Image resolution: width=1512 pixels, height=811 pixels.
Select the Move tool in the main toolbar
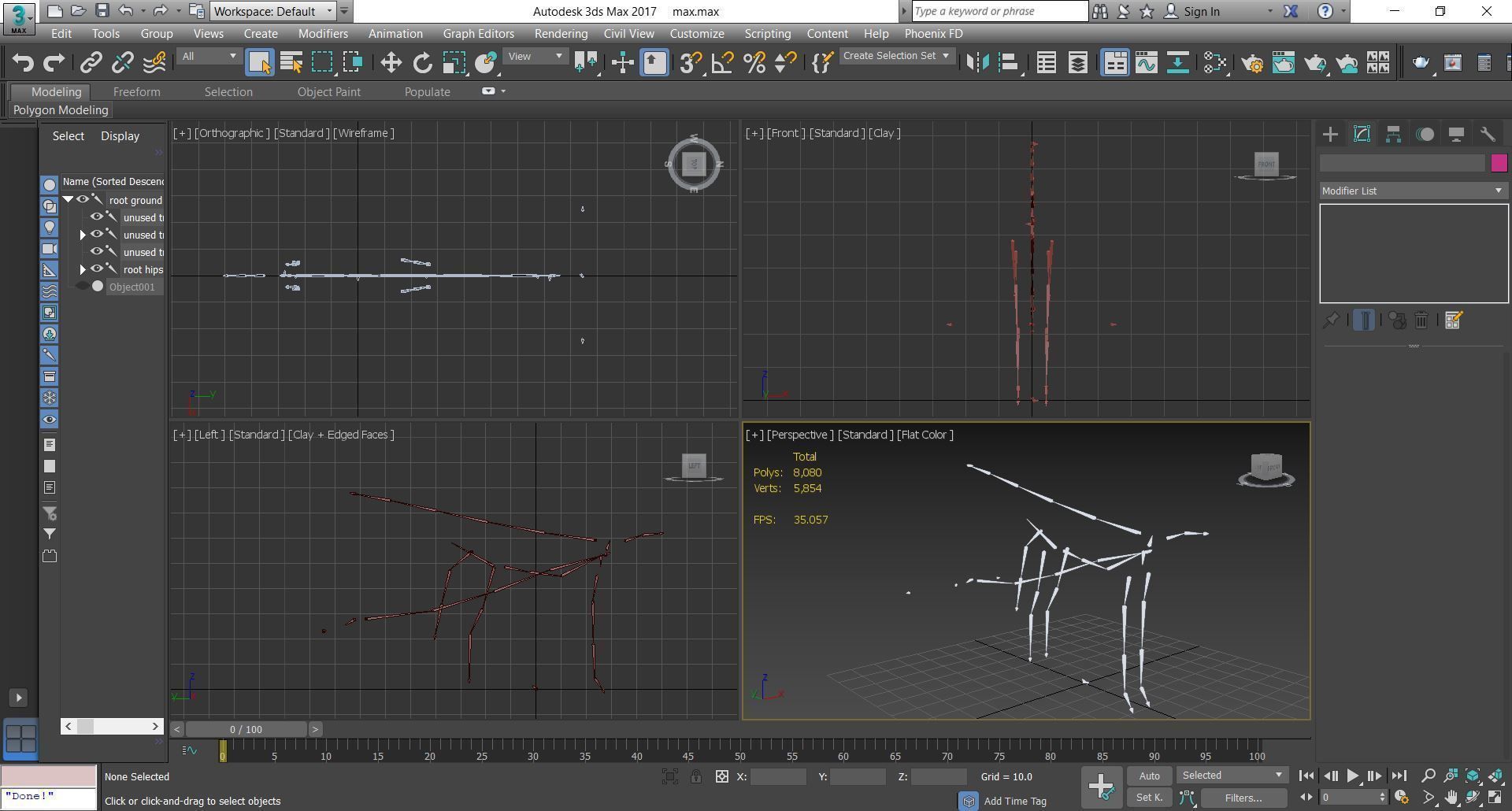click(x=391, y=63)
